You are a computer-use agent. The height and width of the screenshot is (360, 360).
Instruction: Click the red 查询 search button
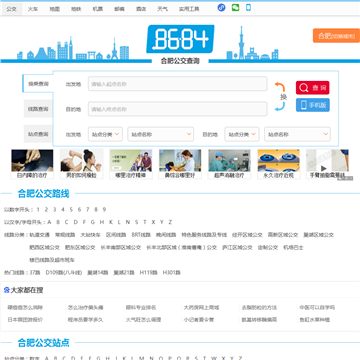(x=313, y=88)
